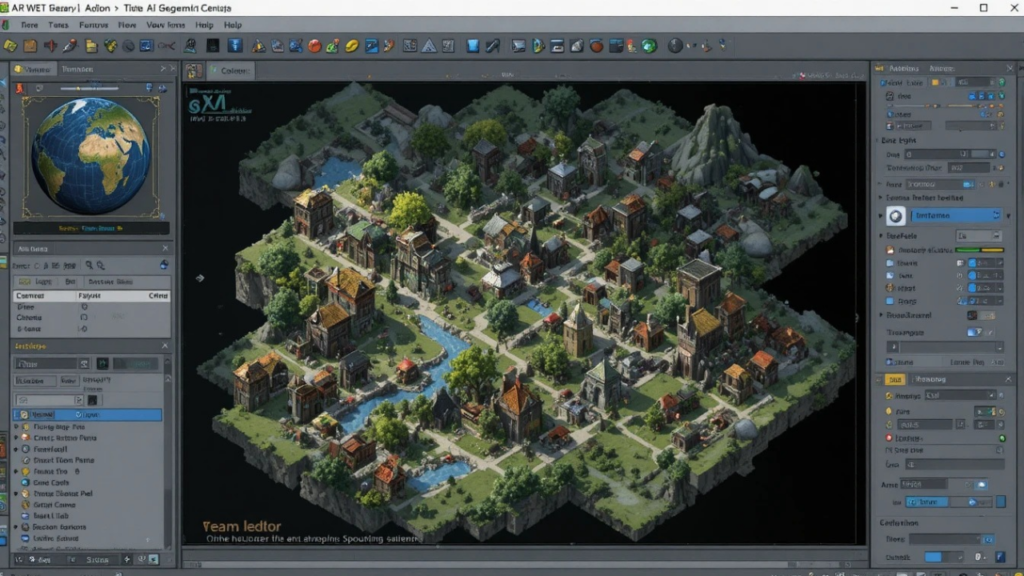Select the 'Gettet Como' tree row
Image resolution: width=1024 pixels, height=576 pixels.
(54, 505)
